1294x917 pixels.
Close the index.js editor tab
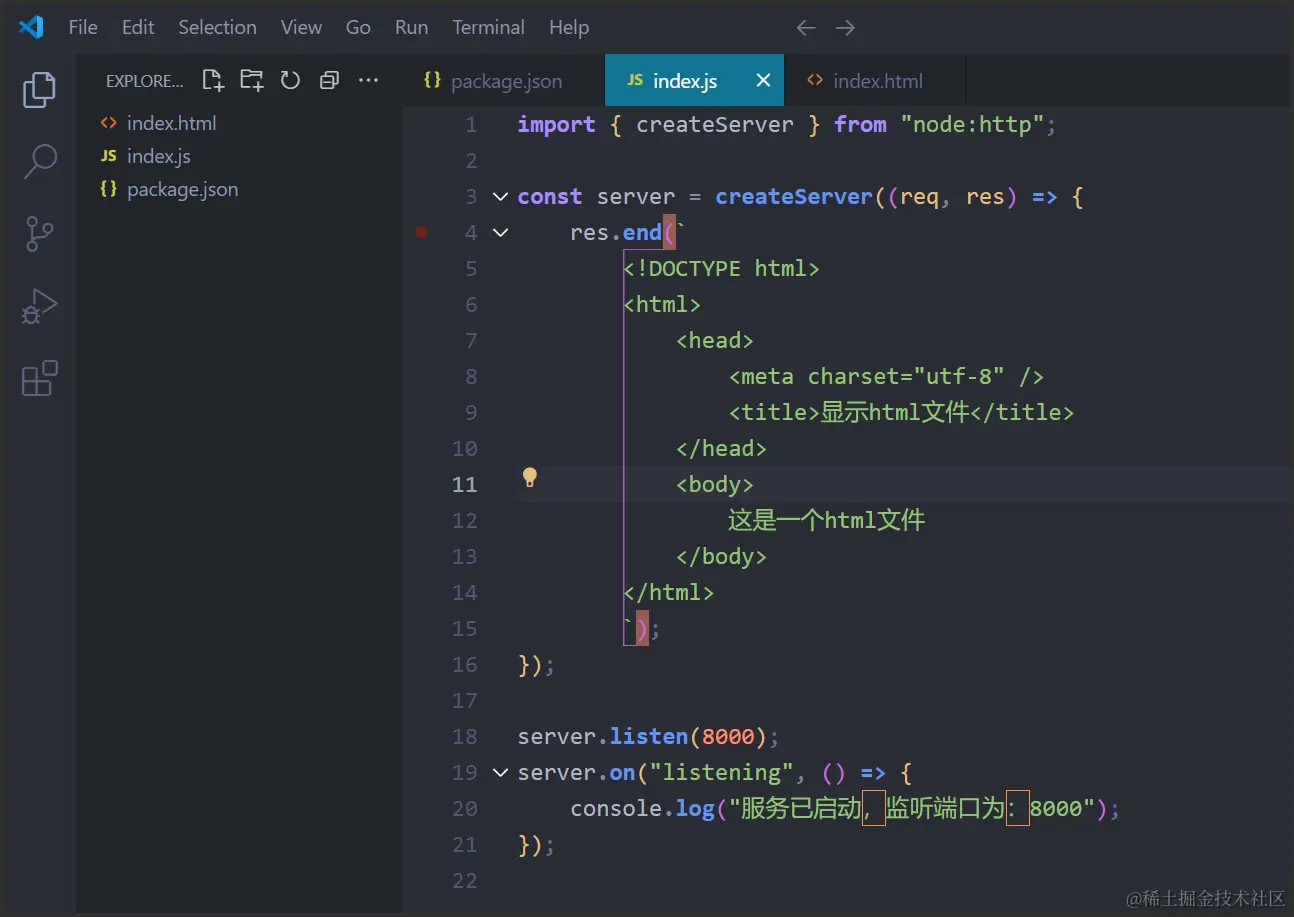(763, 80)
